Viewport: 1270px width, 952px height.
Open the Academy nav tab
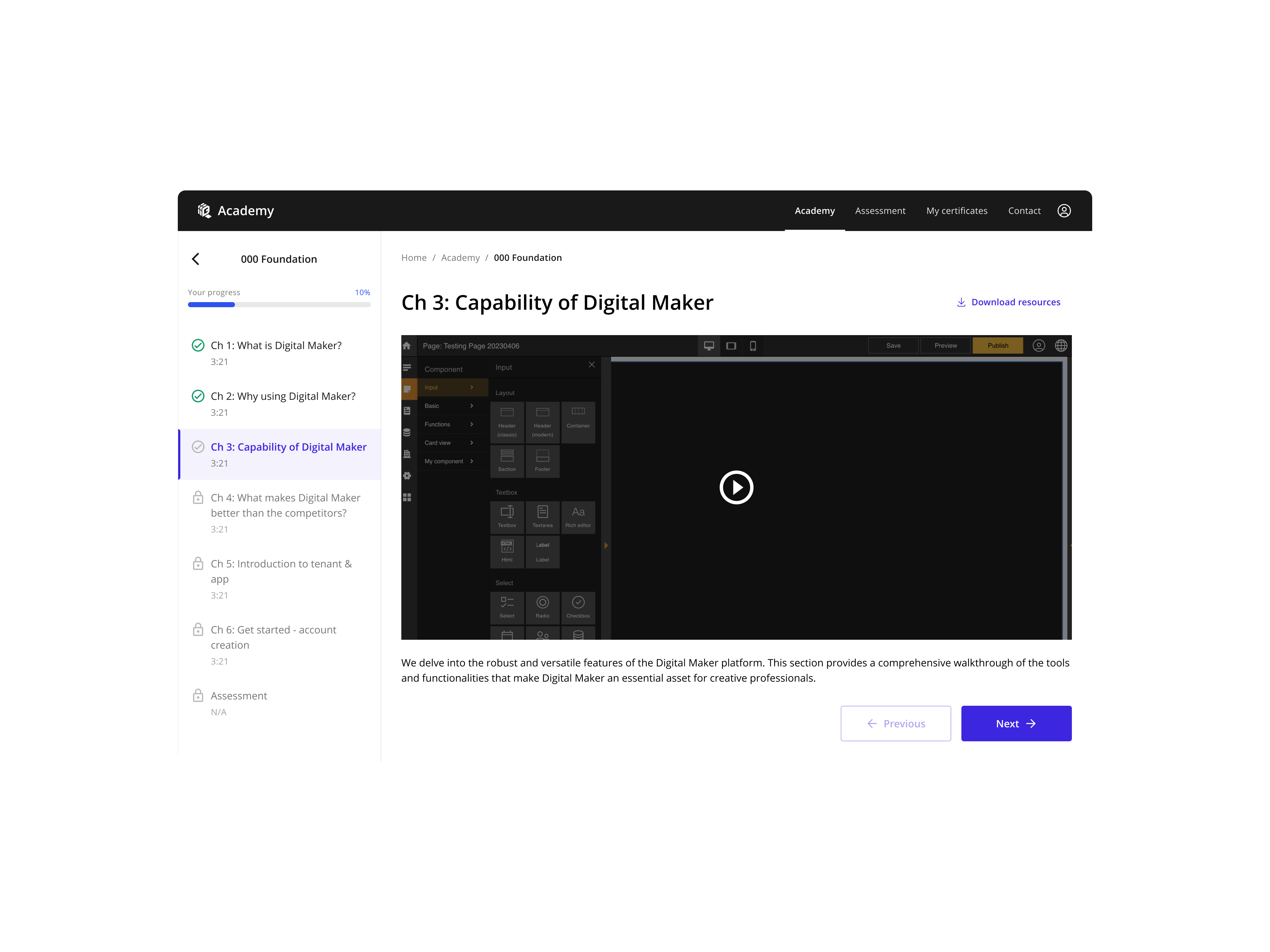(x=814, y=211)
